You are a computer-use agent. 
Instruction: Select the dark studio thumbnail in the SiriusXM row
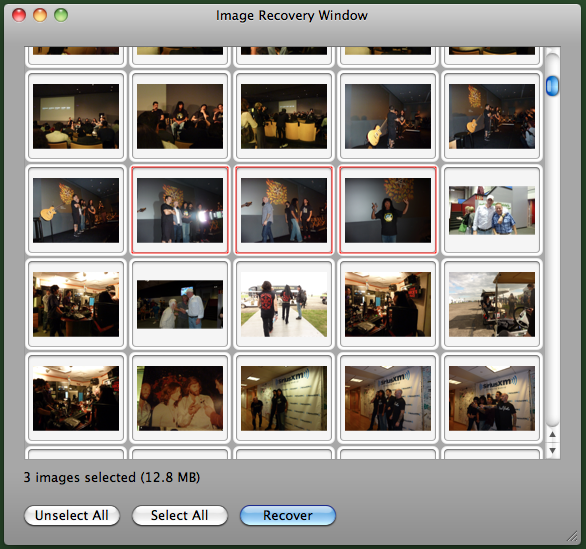click(76, 398)
